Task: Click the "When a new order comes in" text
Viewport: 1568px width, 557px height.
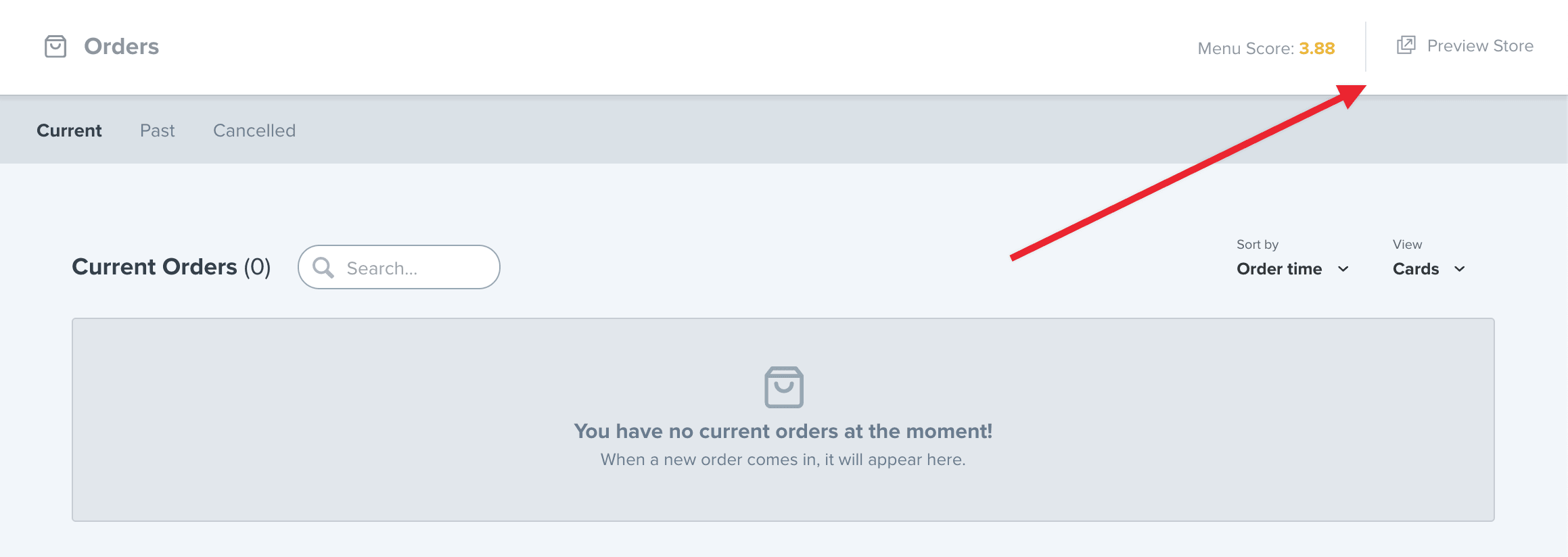Action: click(783, 460)
